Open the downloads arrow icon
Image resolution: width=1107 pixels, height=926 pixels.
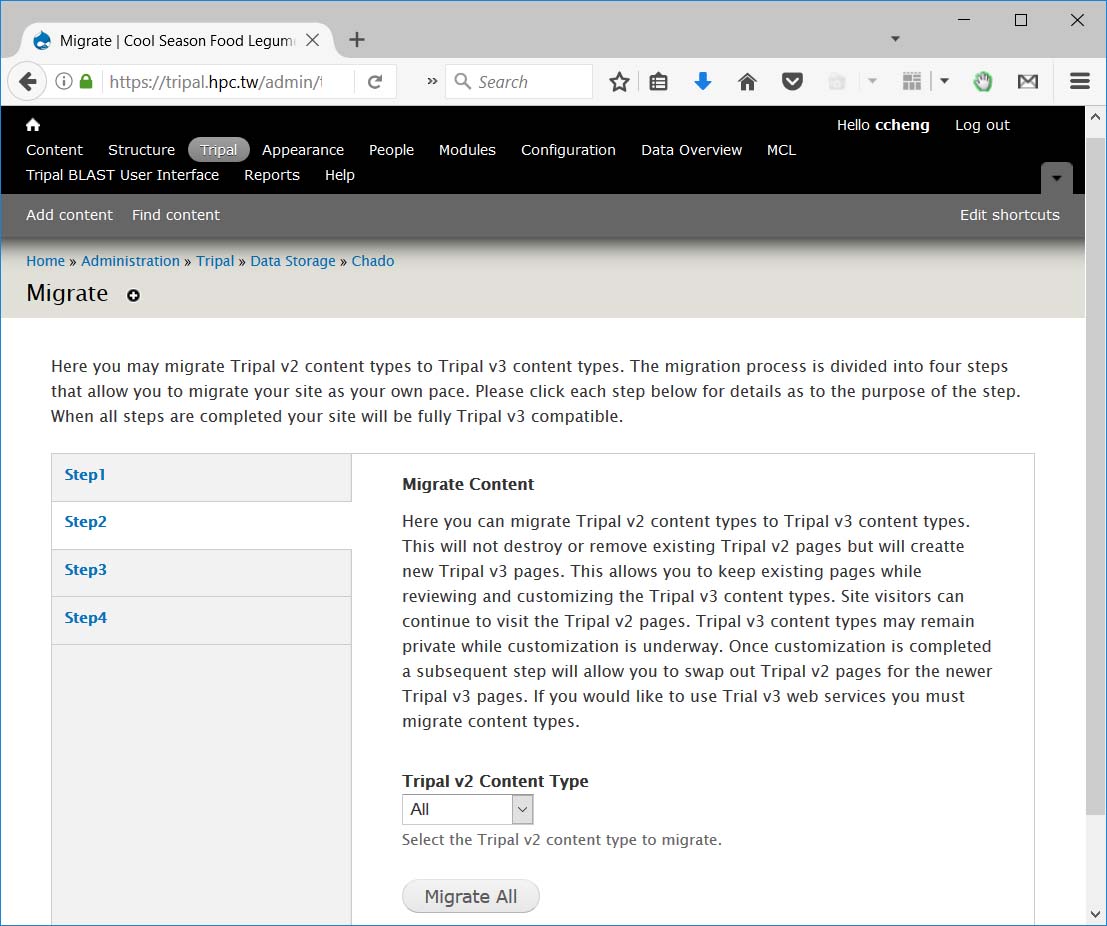[x=703, y=82]
